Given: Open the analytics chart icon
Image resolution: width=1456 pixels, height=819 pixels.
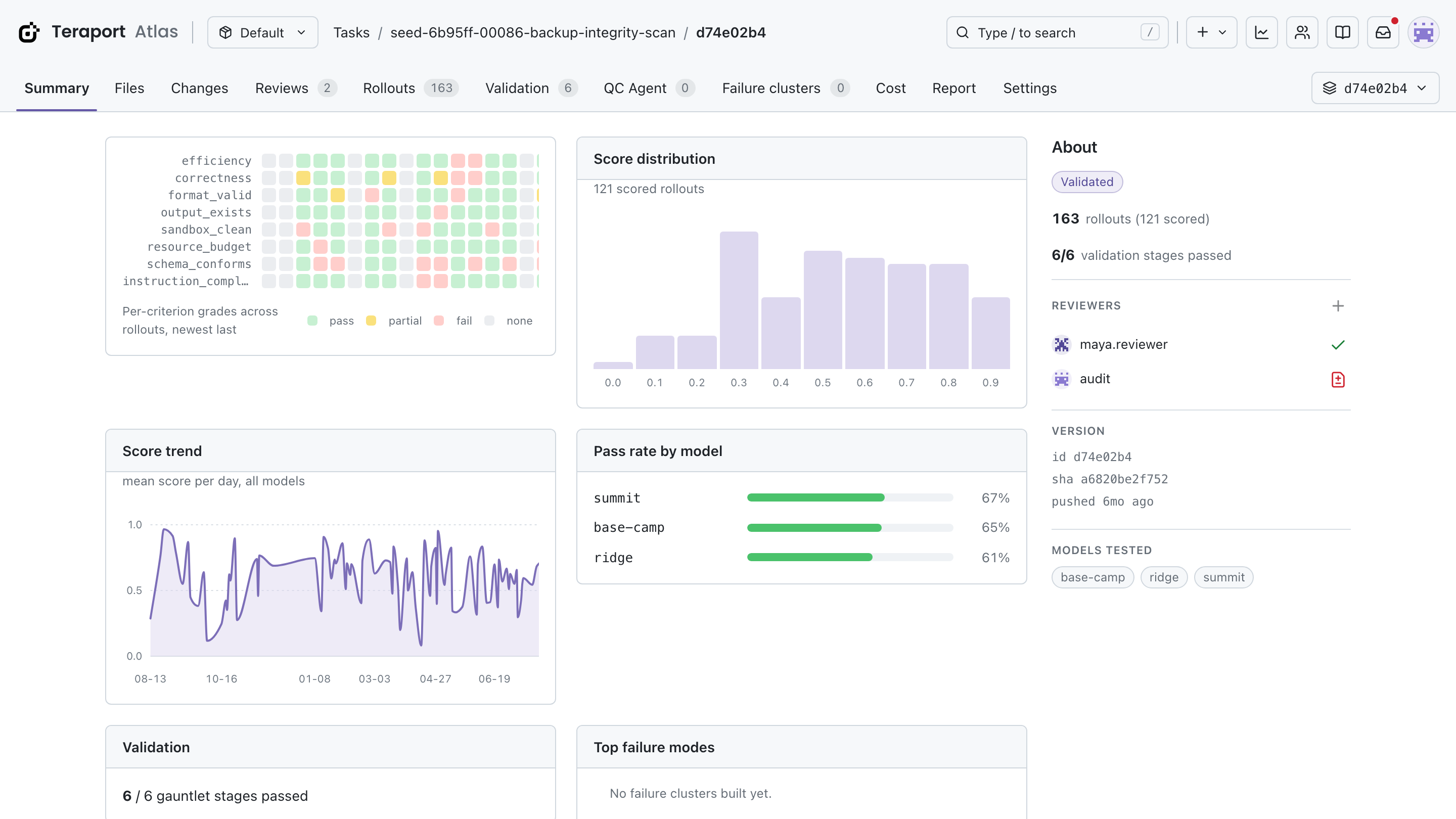Looking at the screenshot, I should click(x=1261, y=32).
